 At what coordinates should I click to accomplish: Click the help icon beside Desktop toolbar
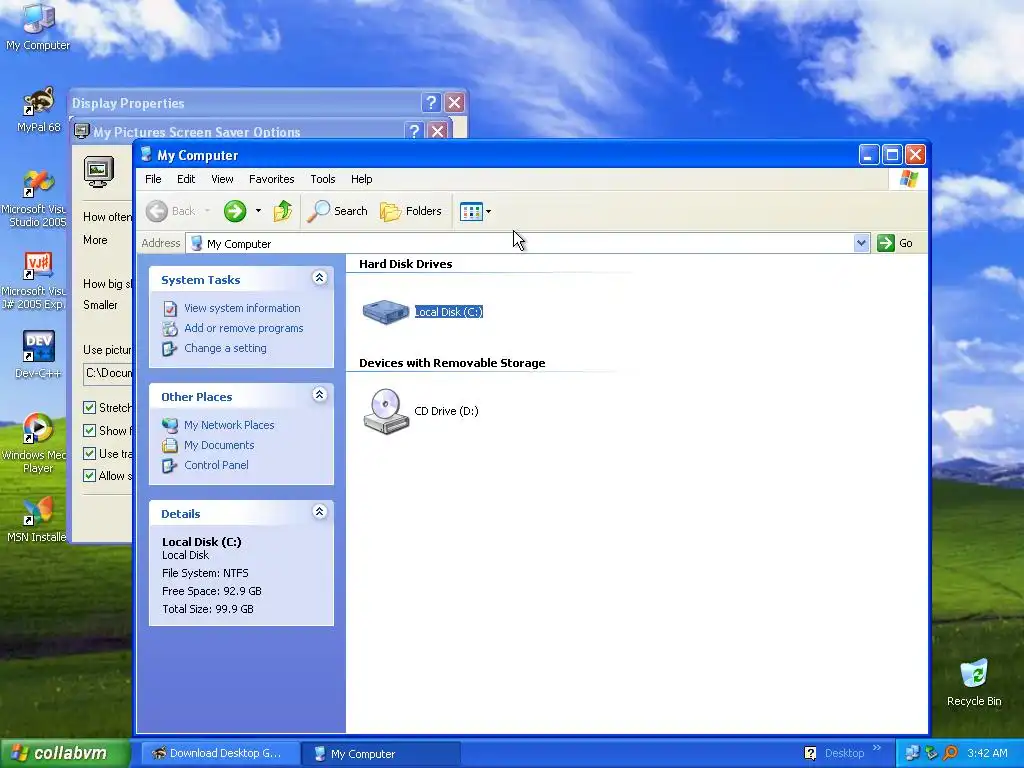810,753
